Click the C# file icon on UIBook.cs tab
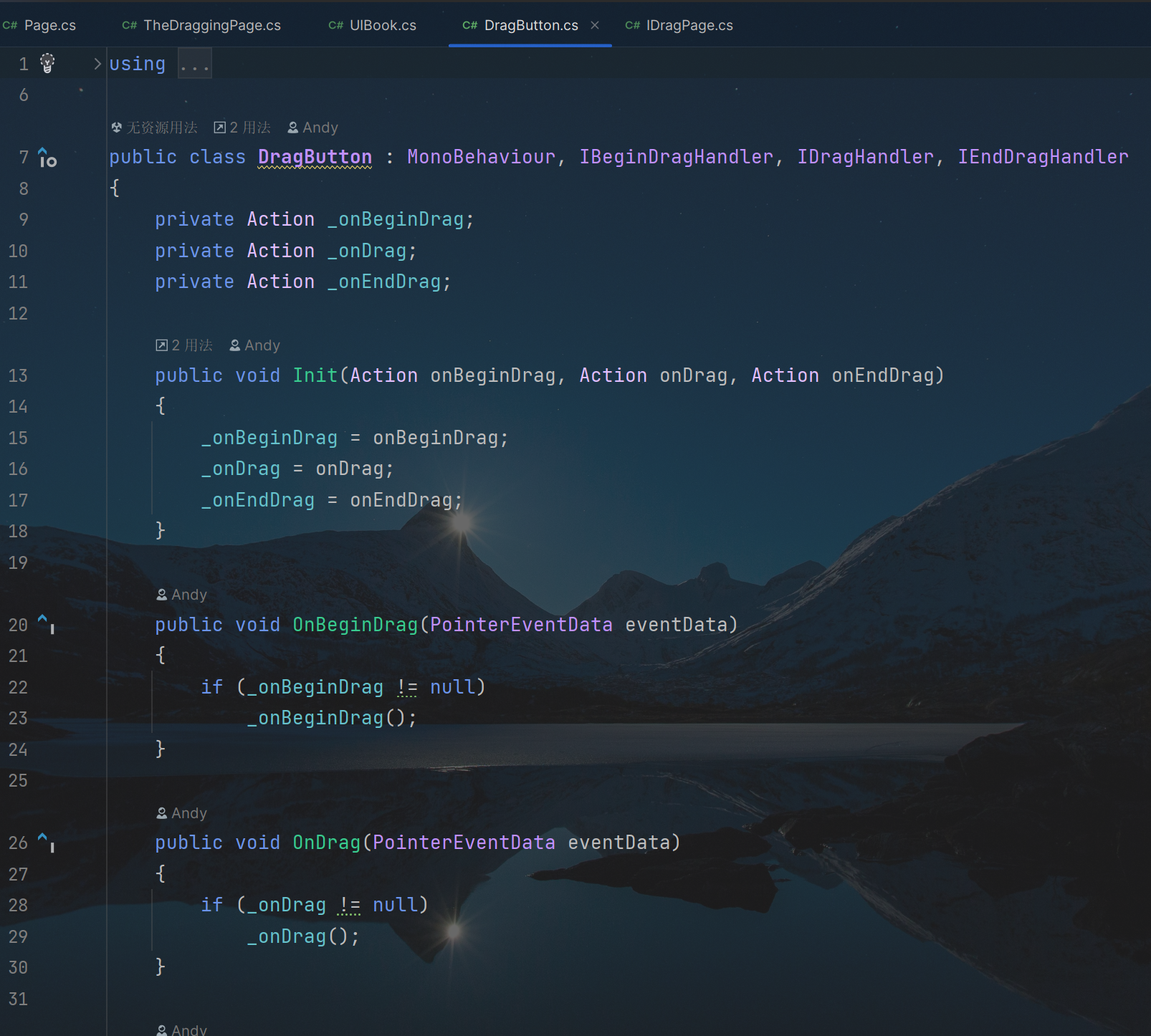 coord(335,25)
